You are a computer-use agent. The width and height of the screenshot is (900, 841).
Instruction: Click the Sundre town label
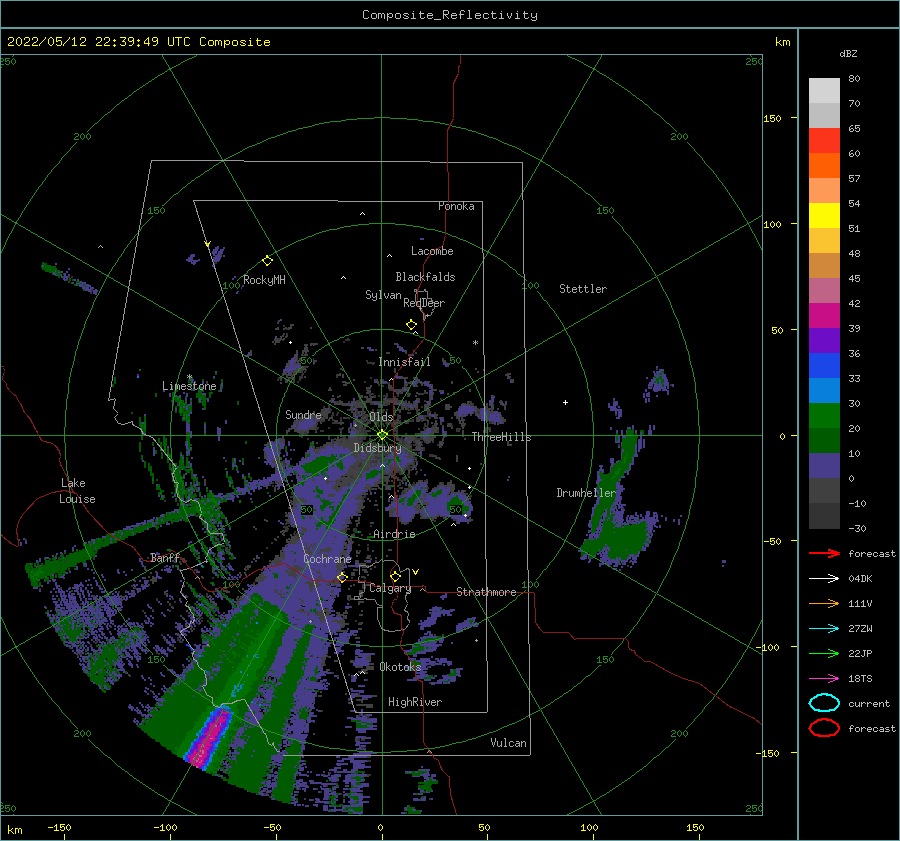[x=303, y=414]
